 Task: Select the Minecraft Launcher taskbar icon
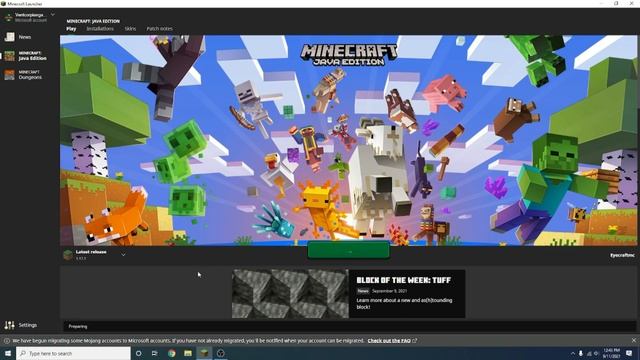204,353
